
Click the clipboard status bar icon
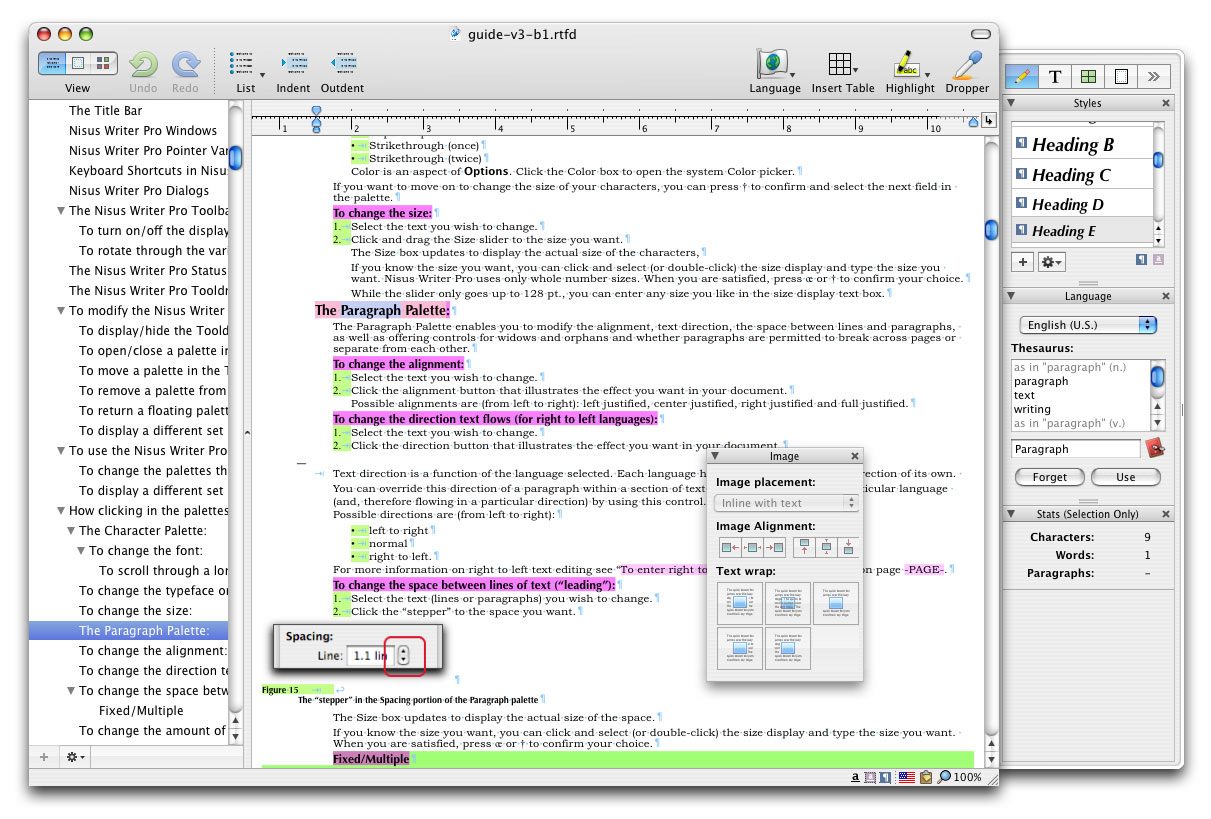926,777
